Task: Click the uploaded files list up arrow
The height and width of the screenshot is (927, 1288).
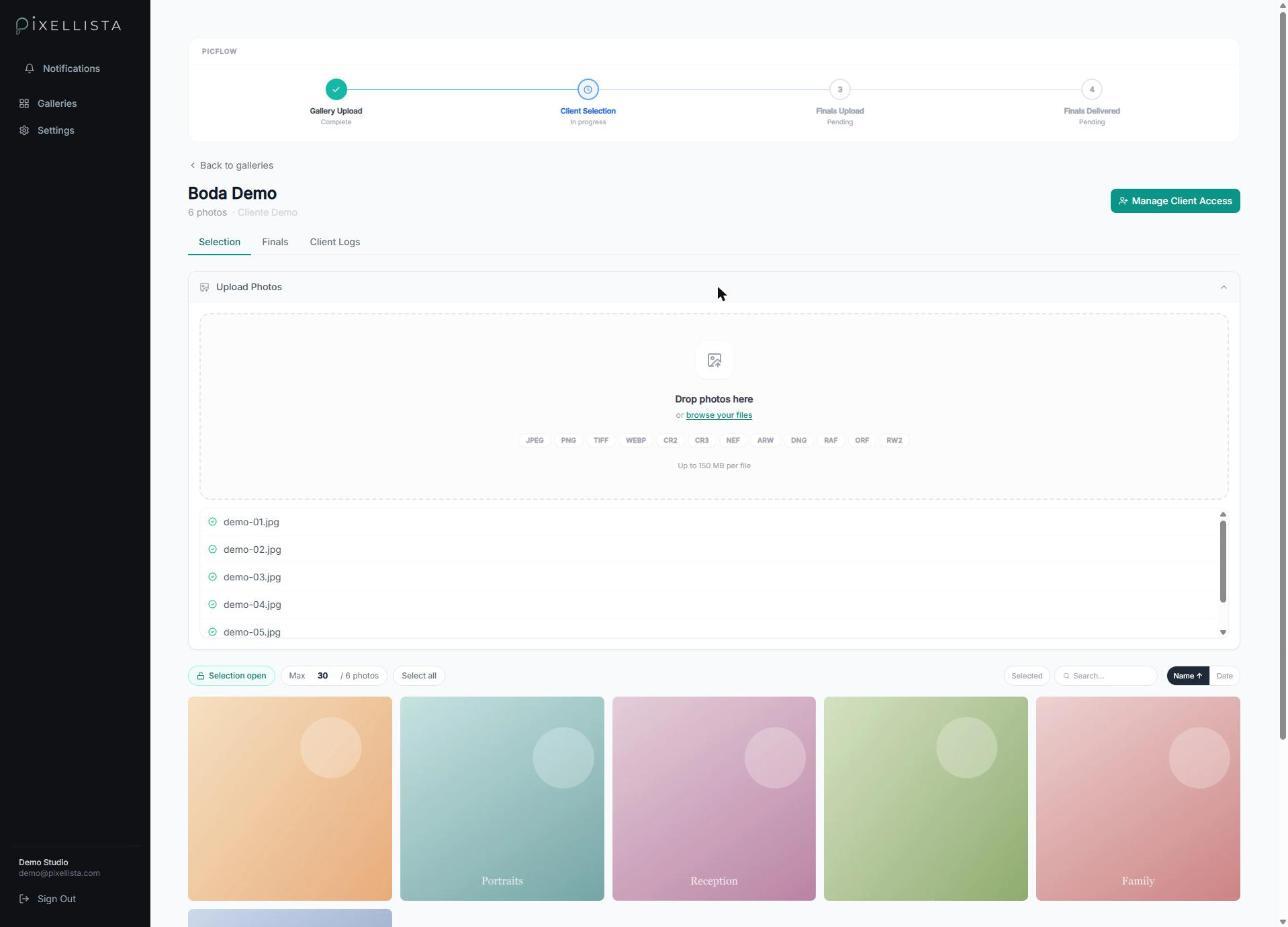Action: 1223,514
